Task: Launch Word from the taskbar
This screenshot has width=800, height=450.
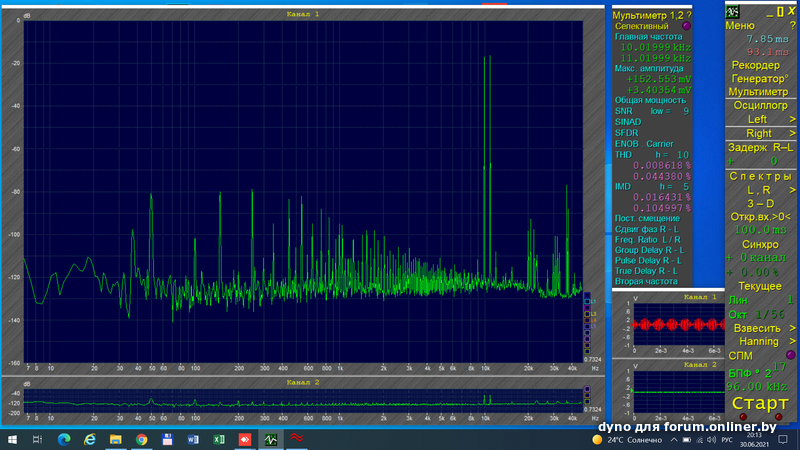Action: [193, 439]
